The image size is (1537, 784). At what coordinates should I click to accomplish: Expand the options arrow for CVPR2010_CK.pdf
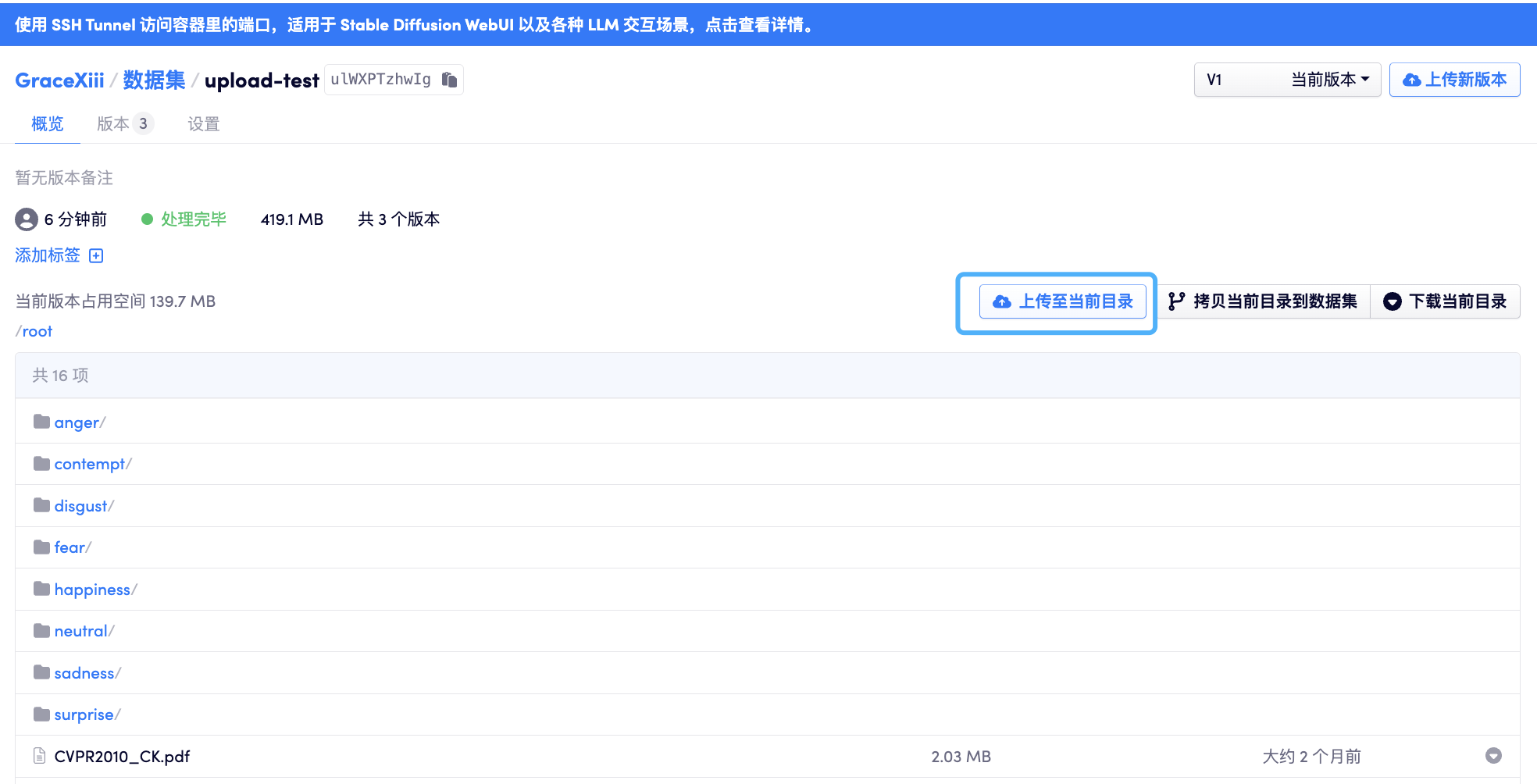pos(1492,756)
